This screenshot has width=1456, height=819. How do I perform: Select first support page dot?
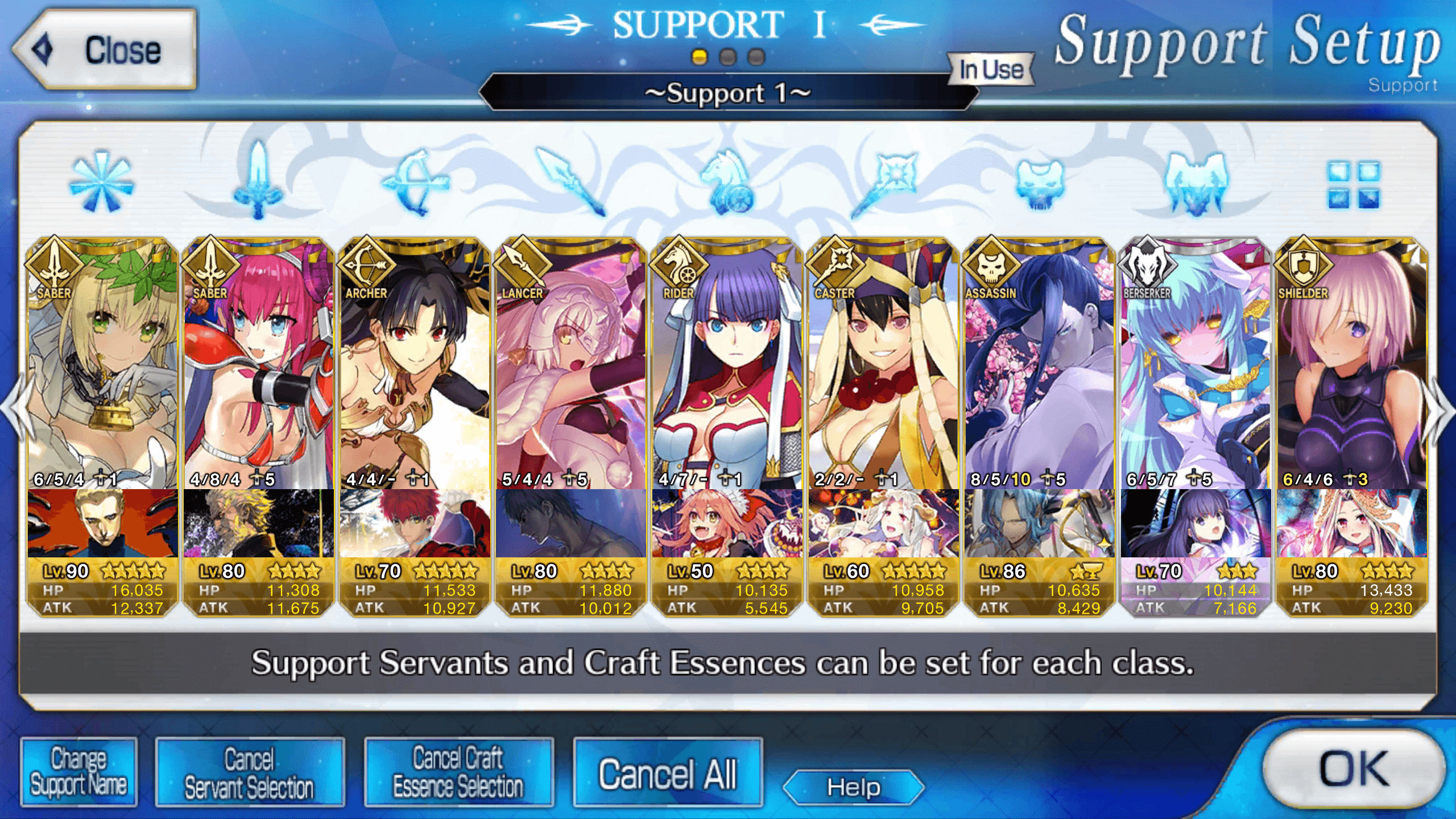point(699,57)
